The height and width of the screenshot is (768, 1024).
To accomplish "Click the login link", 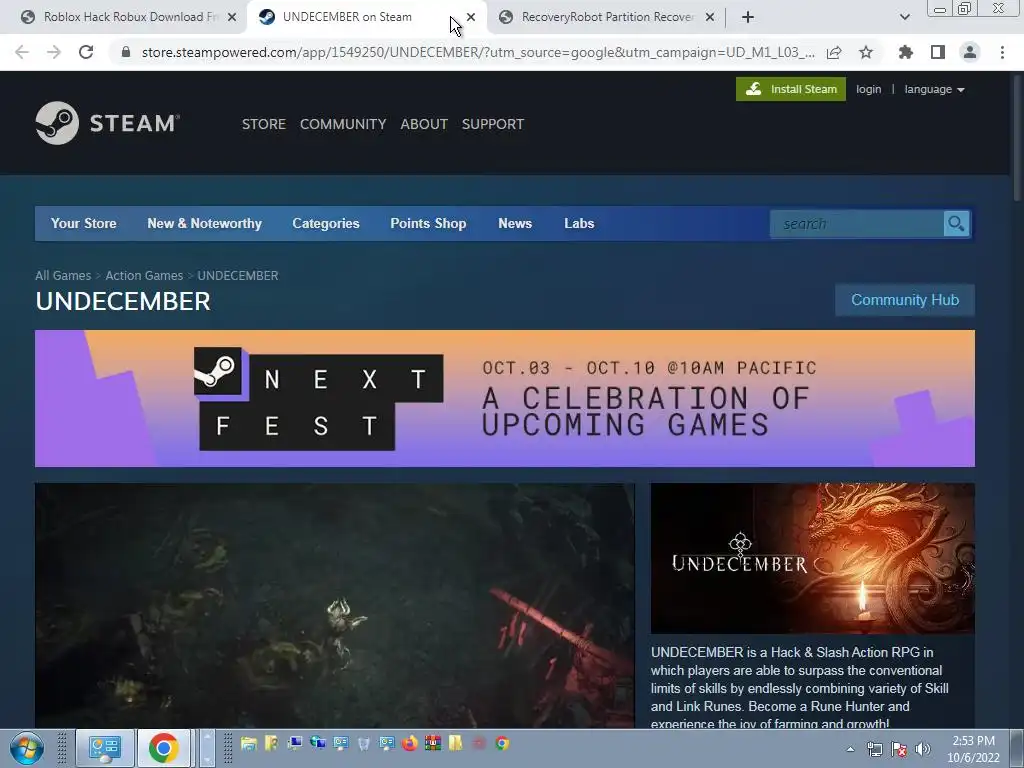I will click(x=869, y=89).
